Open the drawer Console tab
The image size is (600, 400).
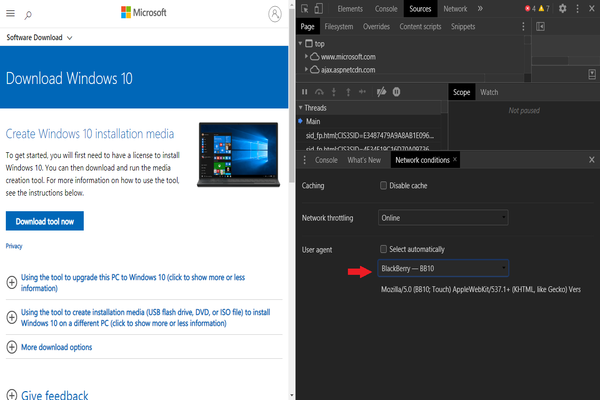coord(326,160)
